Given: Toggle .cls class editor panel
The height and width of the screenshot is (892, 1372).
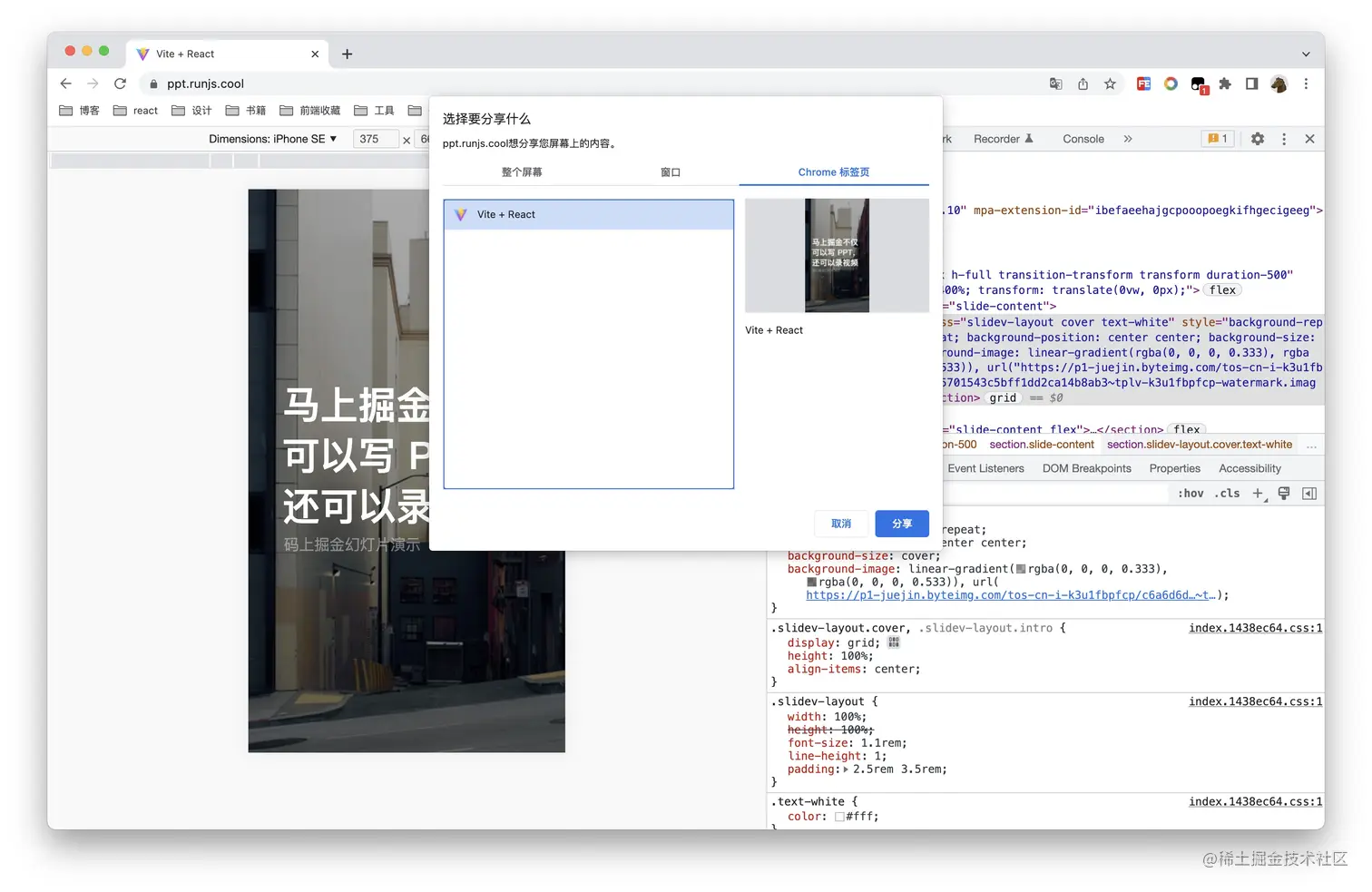Looking at the screenshot, I should 1228,493.
